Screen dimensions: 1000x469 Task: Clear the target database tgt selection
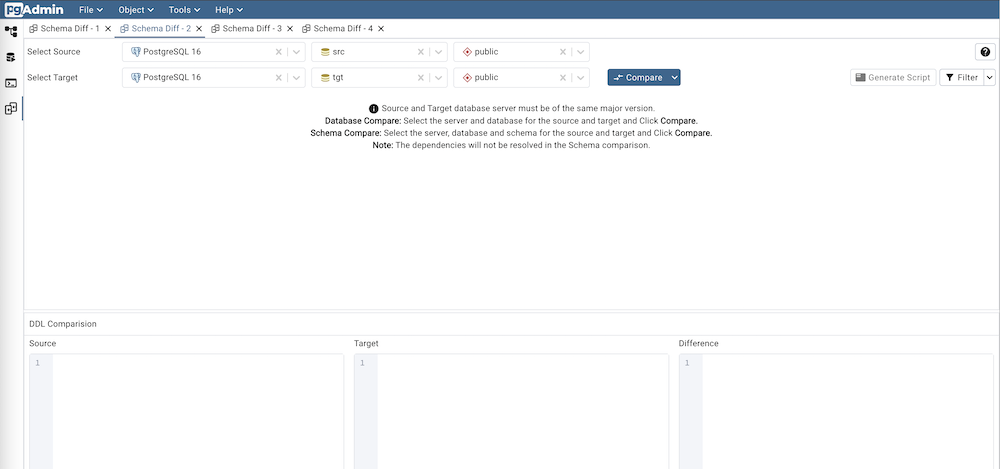[421, 78]
